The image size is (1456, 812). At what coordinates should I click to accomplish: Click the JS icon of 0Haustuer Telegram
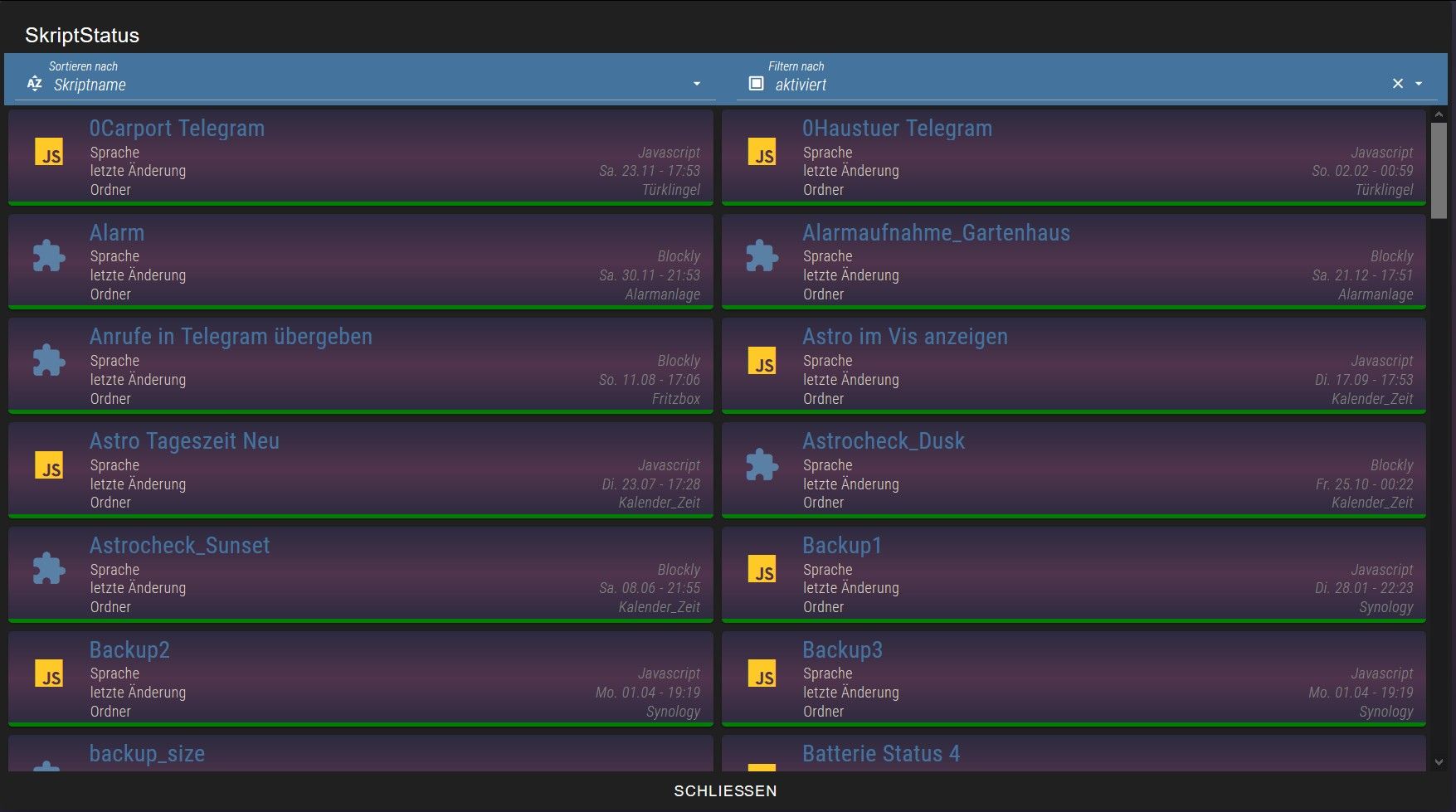[x=762, y=153]
